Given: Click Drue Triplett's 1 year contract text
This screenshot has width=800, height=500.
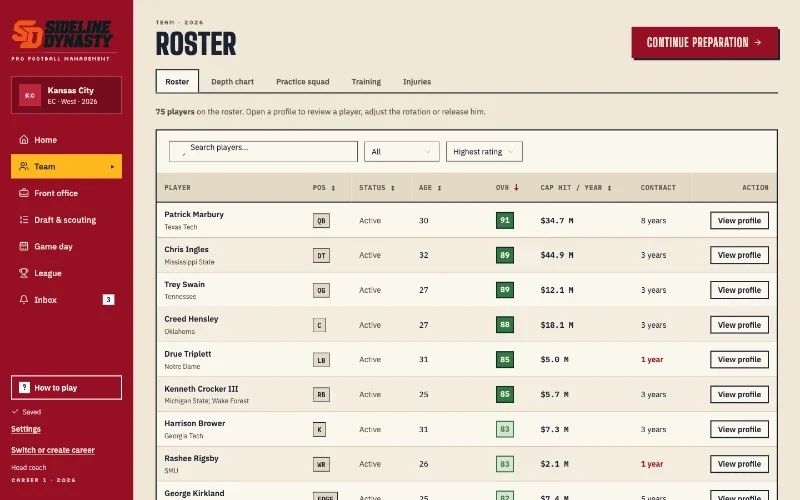Looking at the screenshot, I should coord(652,360).
